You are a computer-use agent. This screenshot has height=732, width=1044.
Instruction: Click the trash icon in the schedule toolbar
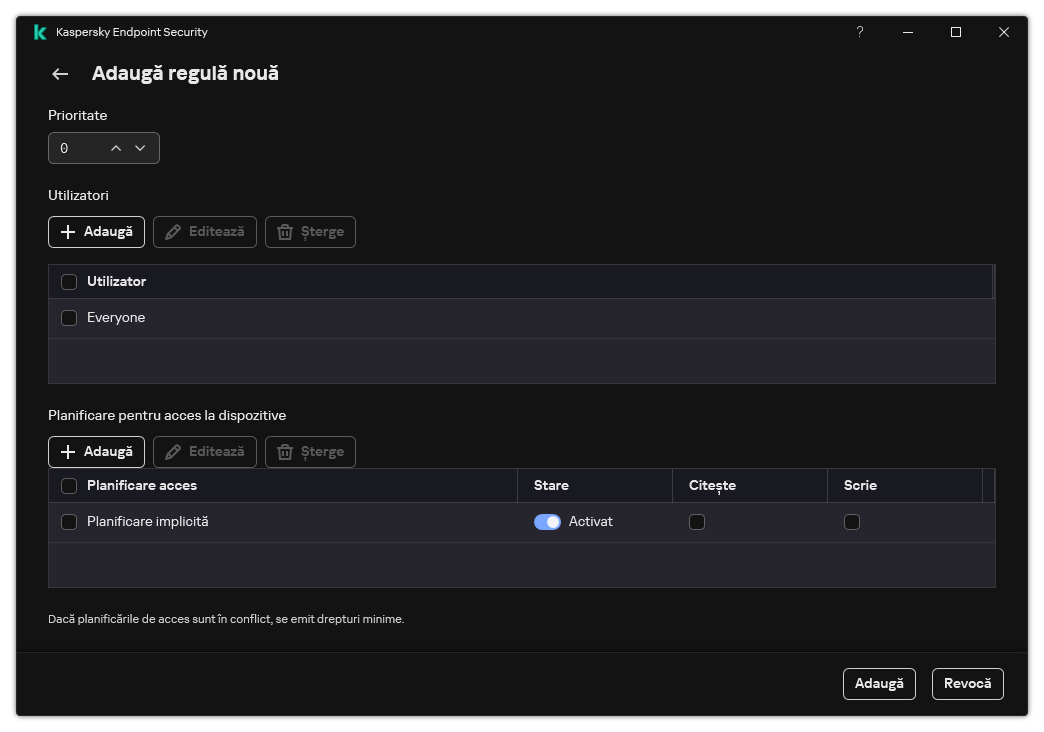(287, 451)
